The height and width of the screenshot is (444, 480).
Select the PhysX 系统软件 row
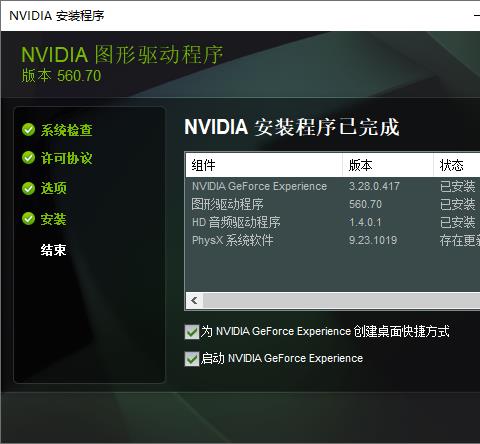tap(333, 240)
